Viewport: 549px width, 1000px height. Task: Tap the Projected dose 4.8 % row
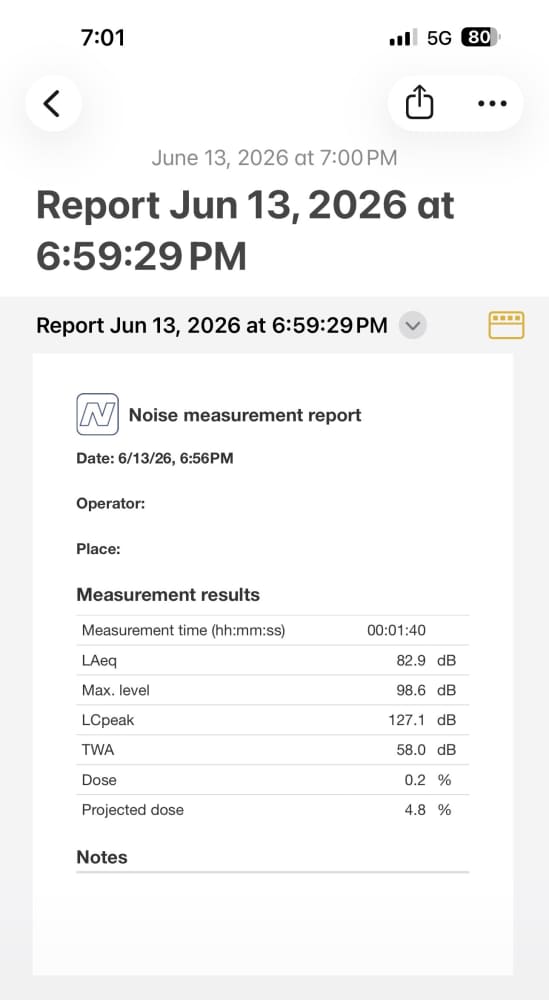tap(272, 810)
